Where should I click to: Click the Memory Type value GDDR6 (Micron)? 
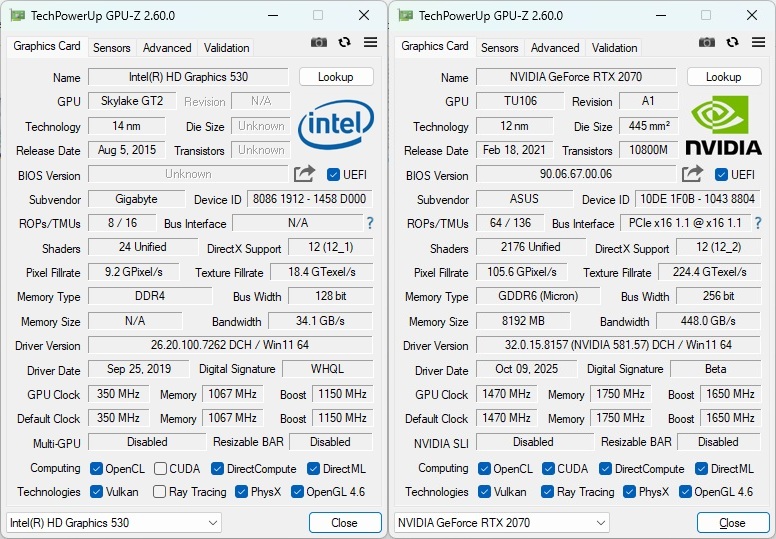(538, 296)
